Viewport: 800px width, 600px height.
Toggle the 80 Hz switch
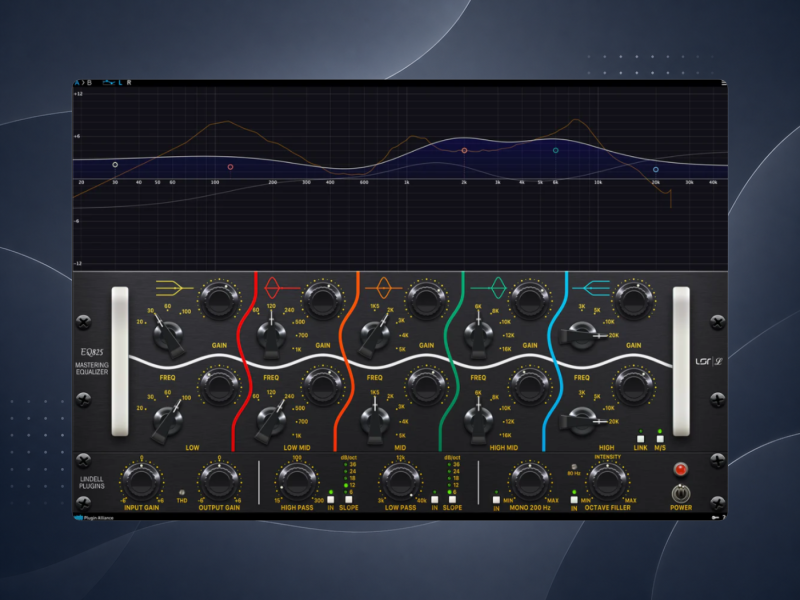click(574, 467)
